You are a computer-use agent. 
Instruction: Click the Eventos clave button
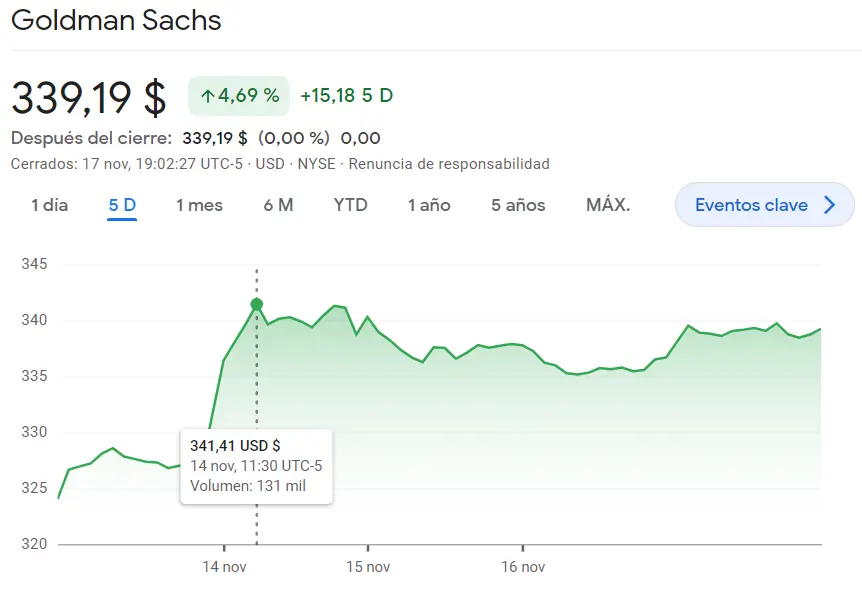point(764,204)
